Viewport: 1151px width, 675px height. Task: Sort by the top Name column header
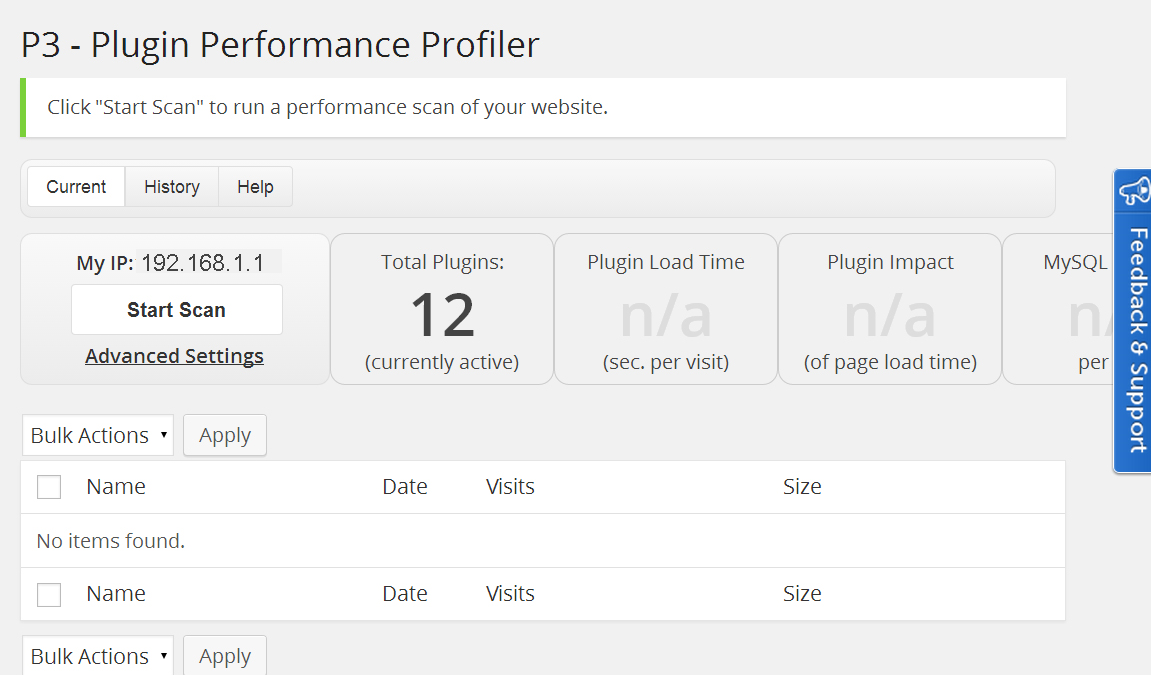coord(116,486)
